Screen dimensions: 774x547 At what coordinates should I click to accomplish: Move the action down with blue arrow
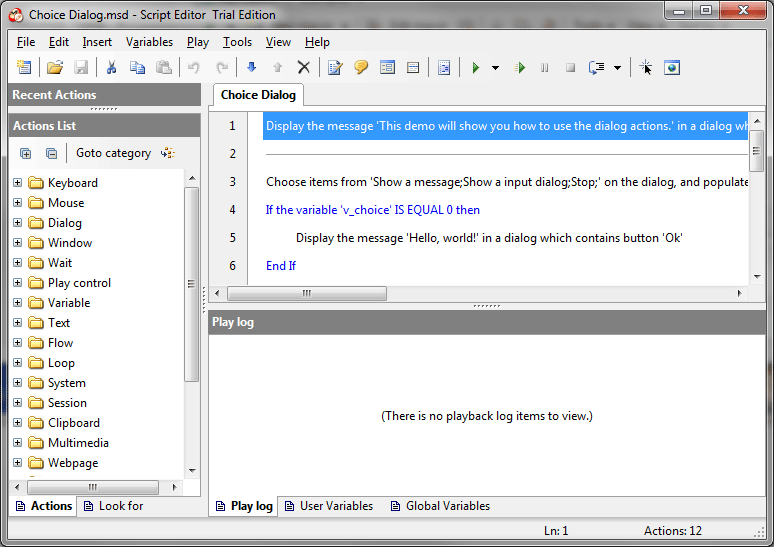pos(251,67)
